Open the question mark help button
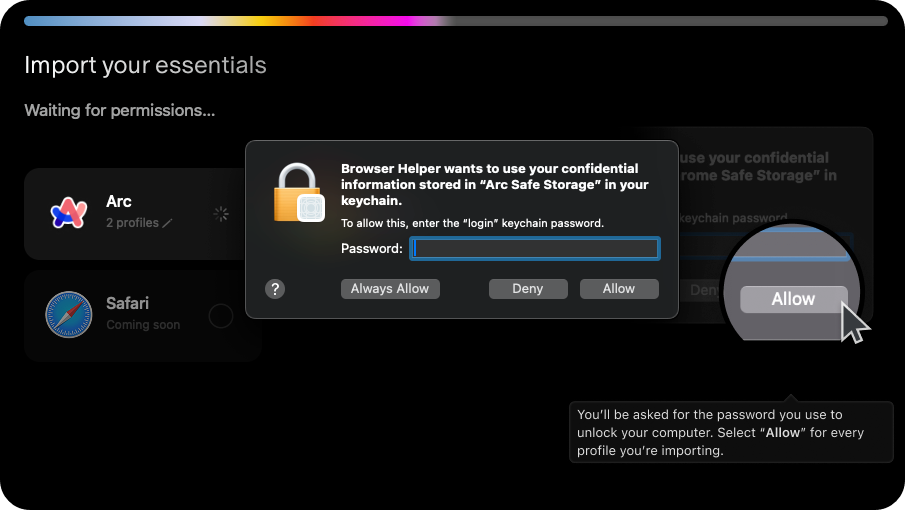The image size is (905, 510). click(275, 289)
